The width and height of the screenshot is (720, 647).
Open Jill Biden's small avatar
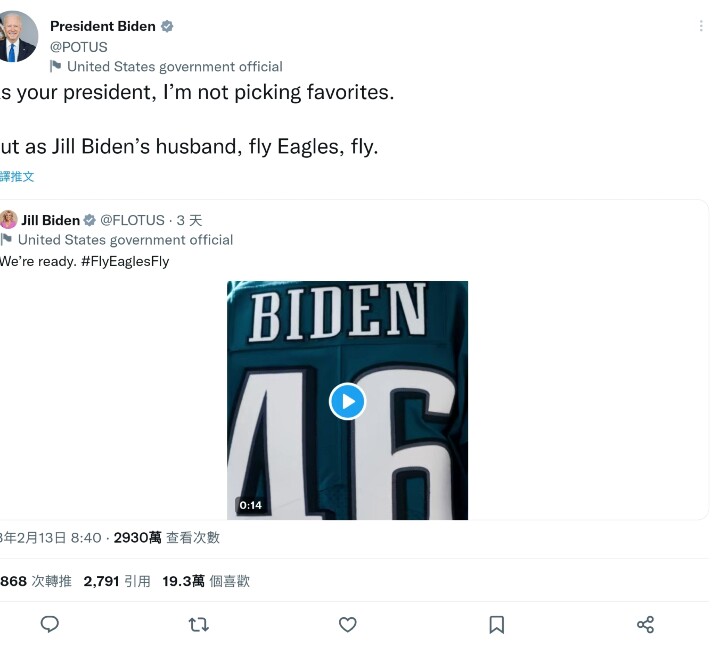pos(9,220)
